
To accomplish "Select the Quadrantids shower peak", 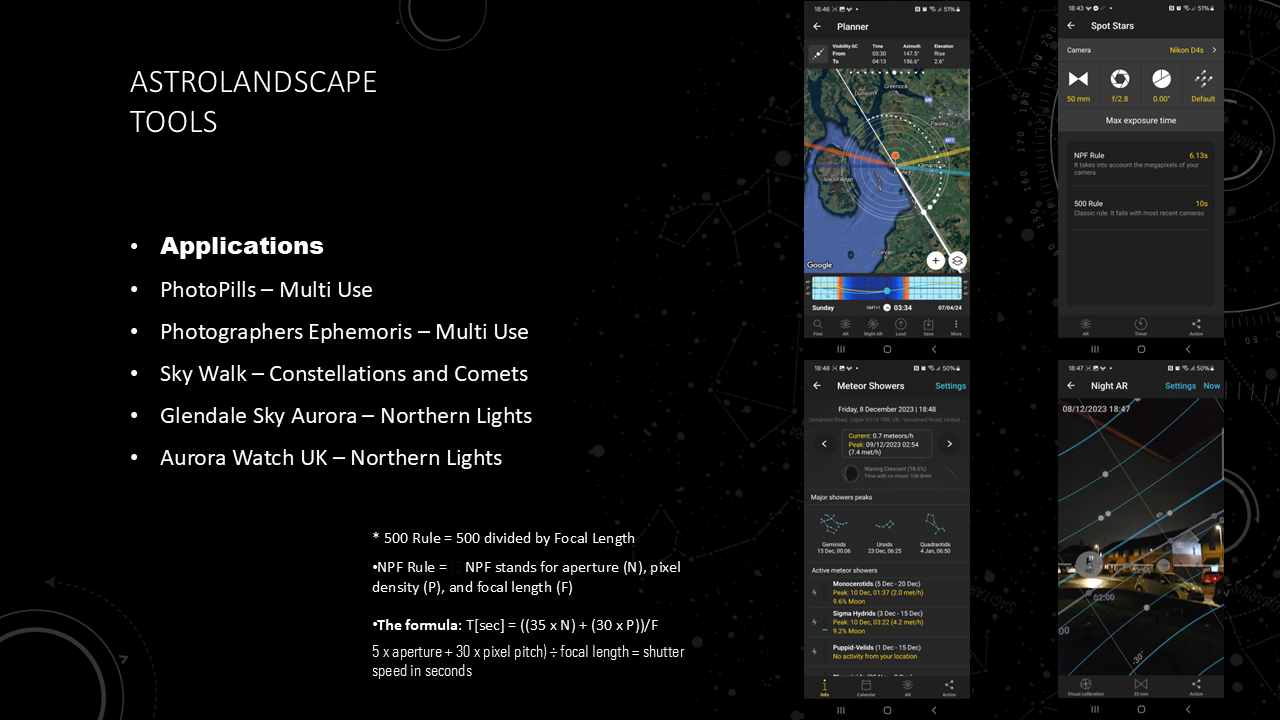I will [937, 535].
